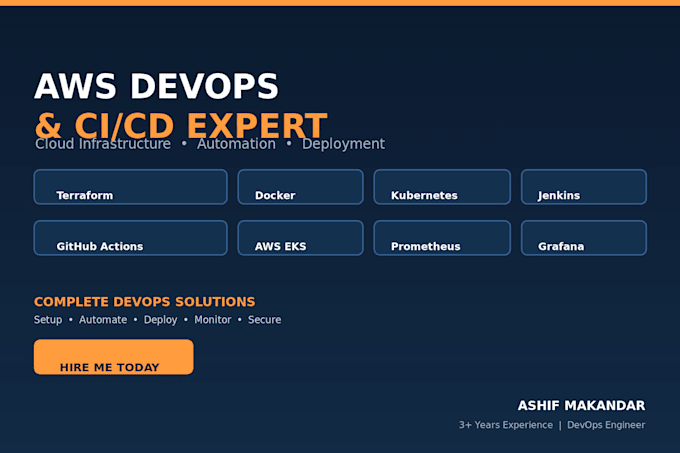Select the Terraform skill box
This screenshot has width=680, height=453.
(131, 187)
